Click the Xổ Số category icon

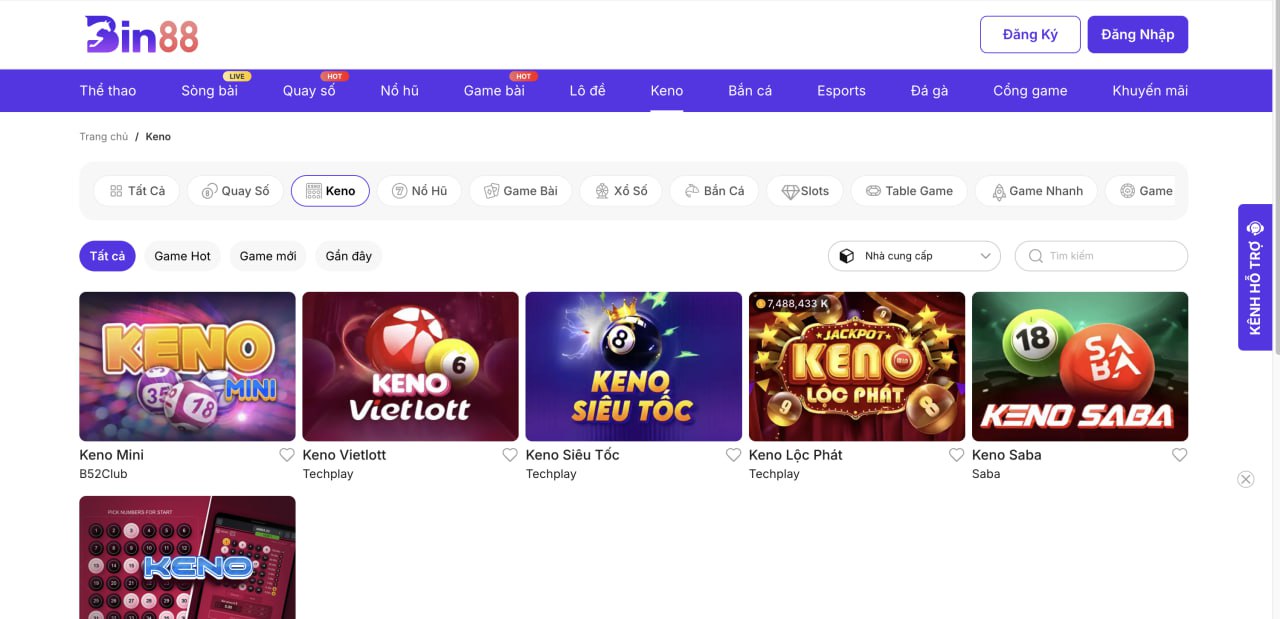[601, 191]
